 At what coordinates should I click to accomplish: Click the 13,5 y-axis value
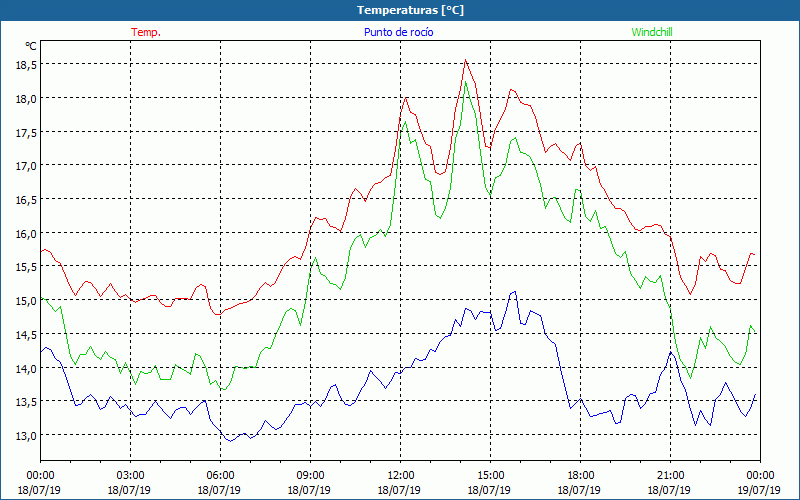point(26,402)
